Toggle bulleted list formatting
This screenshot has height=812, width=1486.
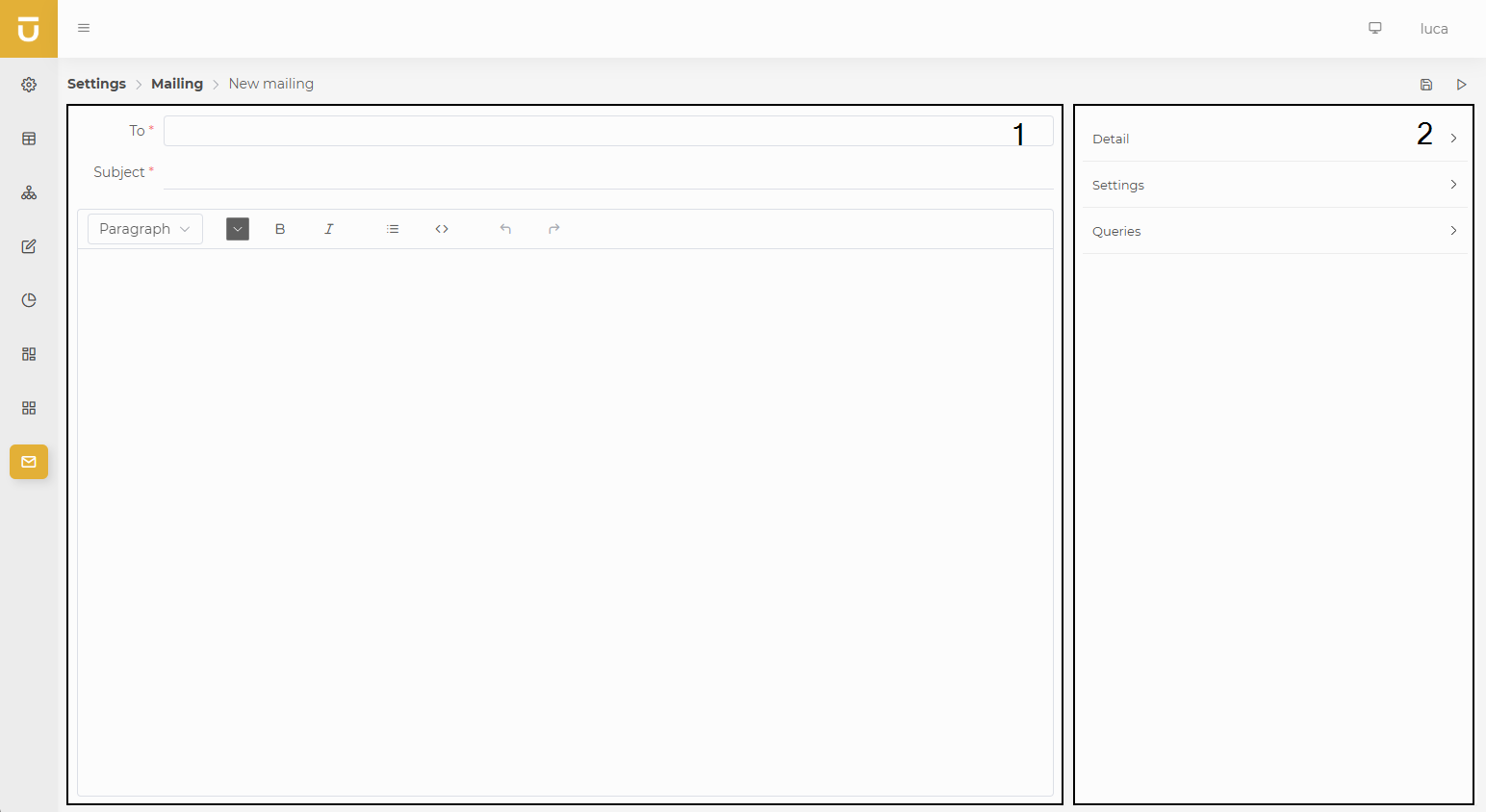(x=393, y=229)
